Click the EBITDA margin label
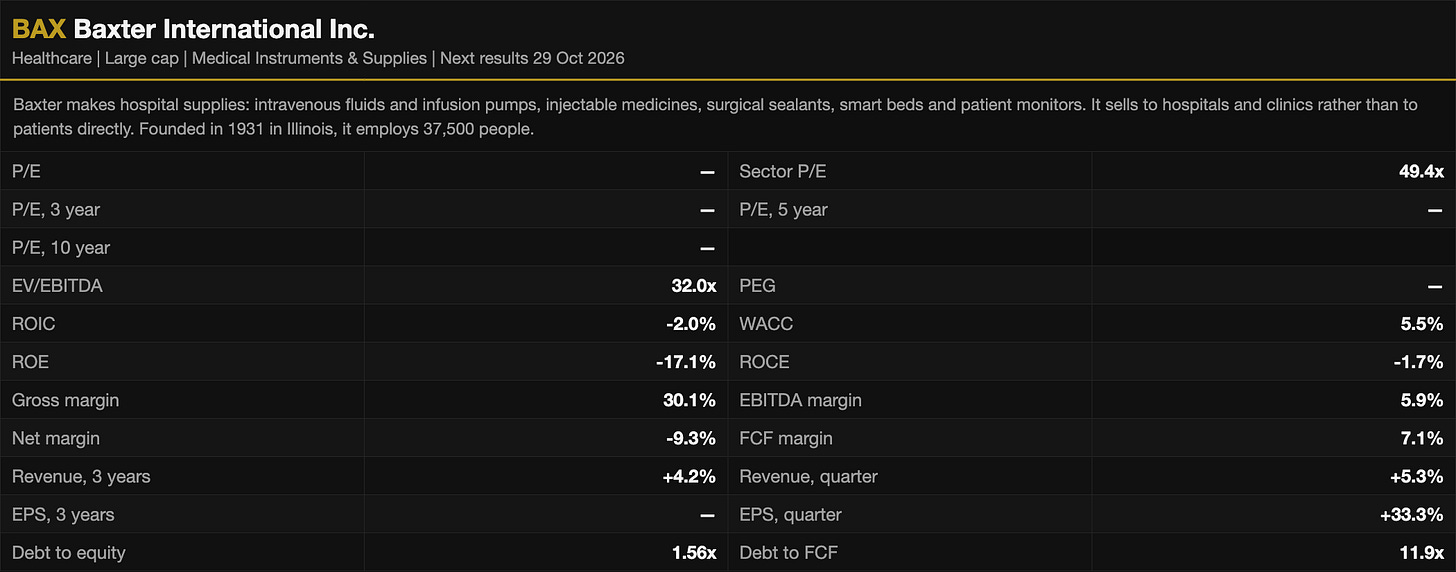The image size is (1456, 572). click(x=800, y=400)
